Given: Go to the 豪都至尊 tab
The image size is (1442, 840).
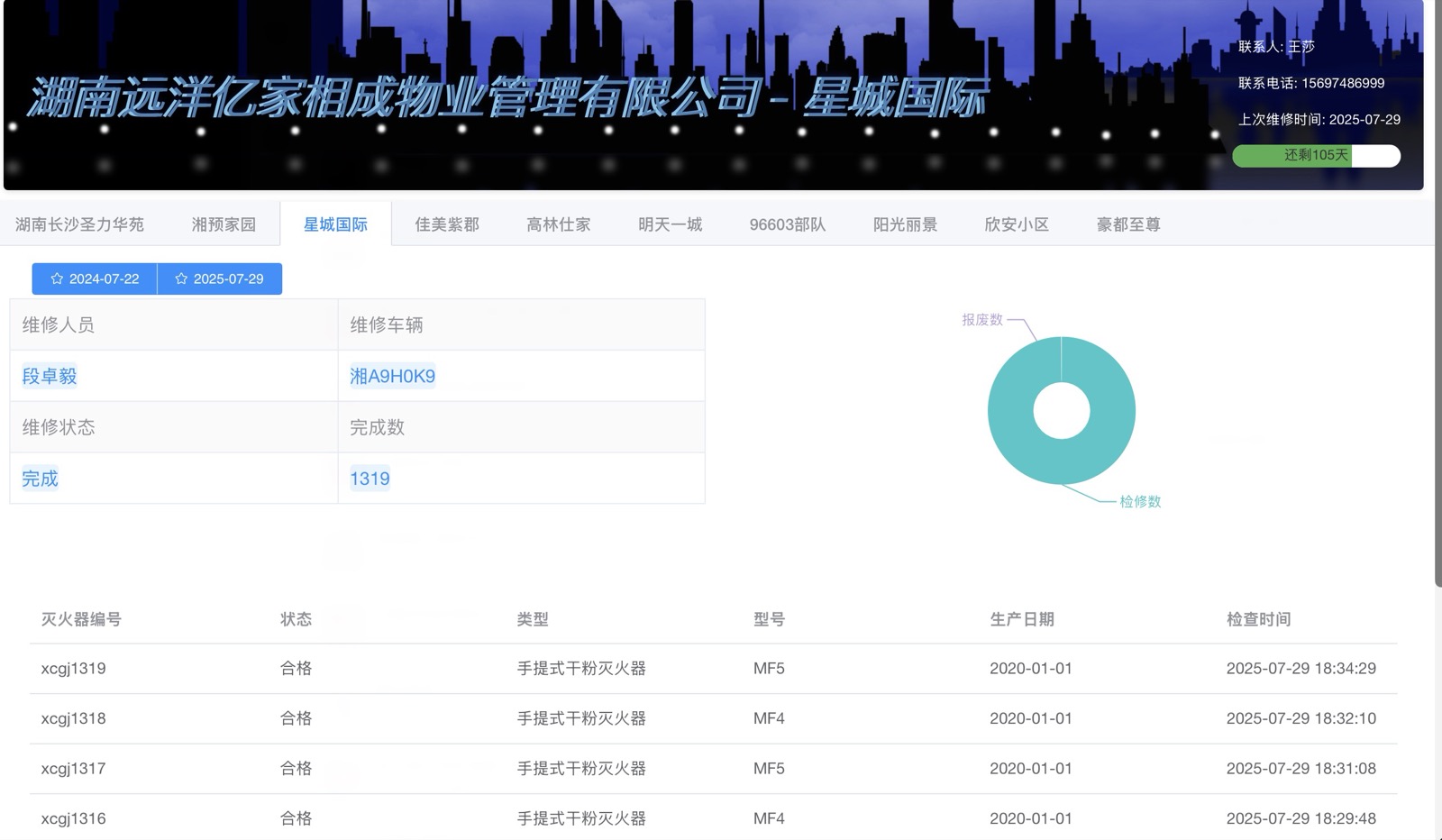Looking at the screenshot, I should coord(1128,224).
